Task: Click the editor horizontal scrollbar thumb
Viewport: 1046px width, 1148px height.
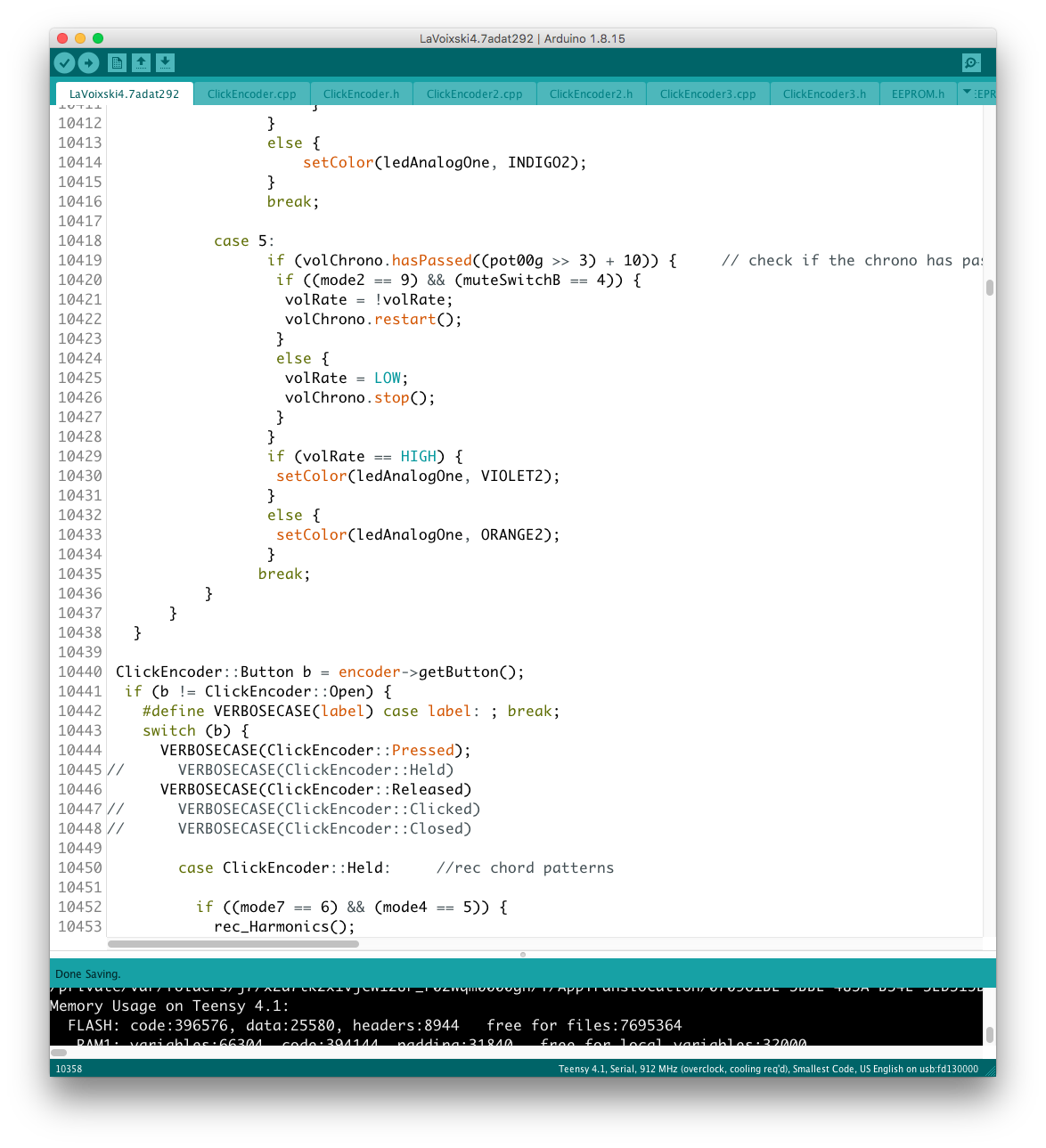Action: point(233,943)
